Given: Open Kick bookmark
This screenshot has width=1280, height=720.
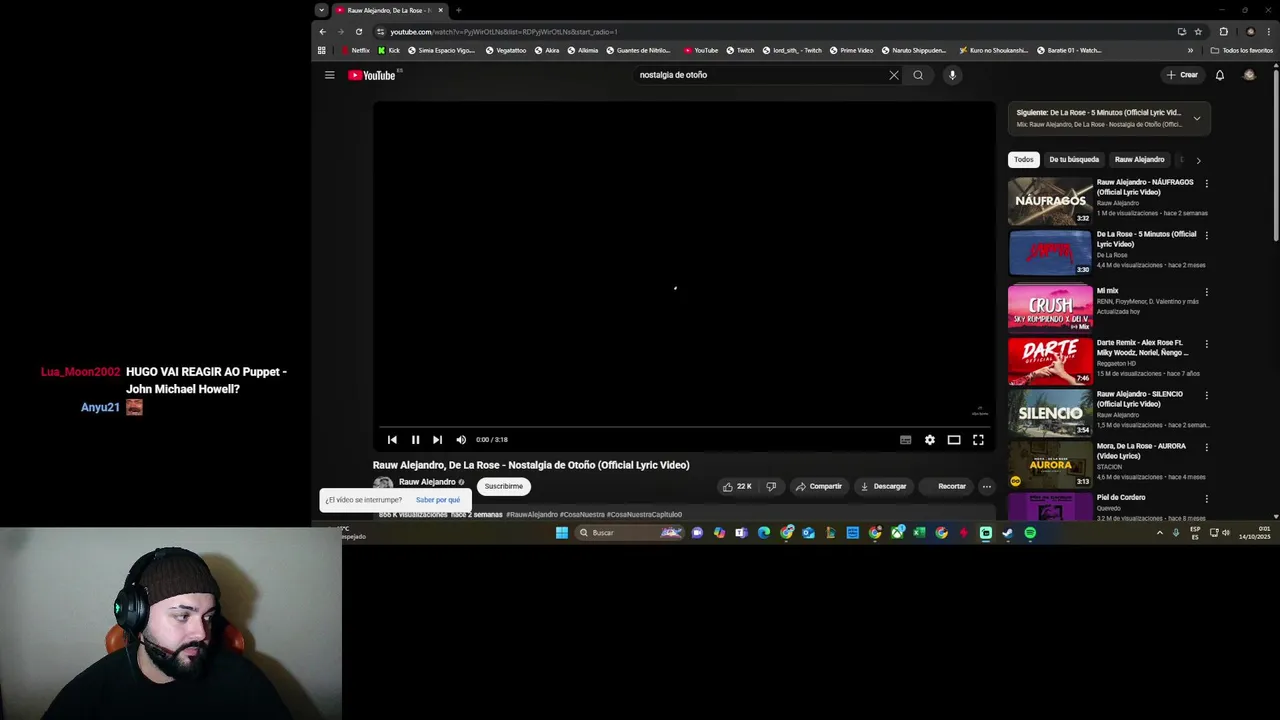Looking at the screenshot, I should (x=389, y=50).
